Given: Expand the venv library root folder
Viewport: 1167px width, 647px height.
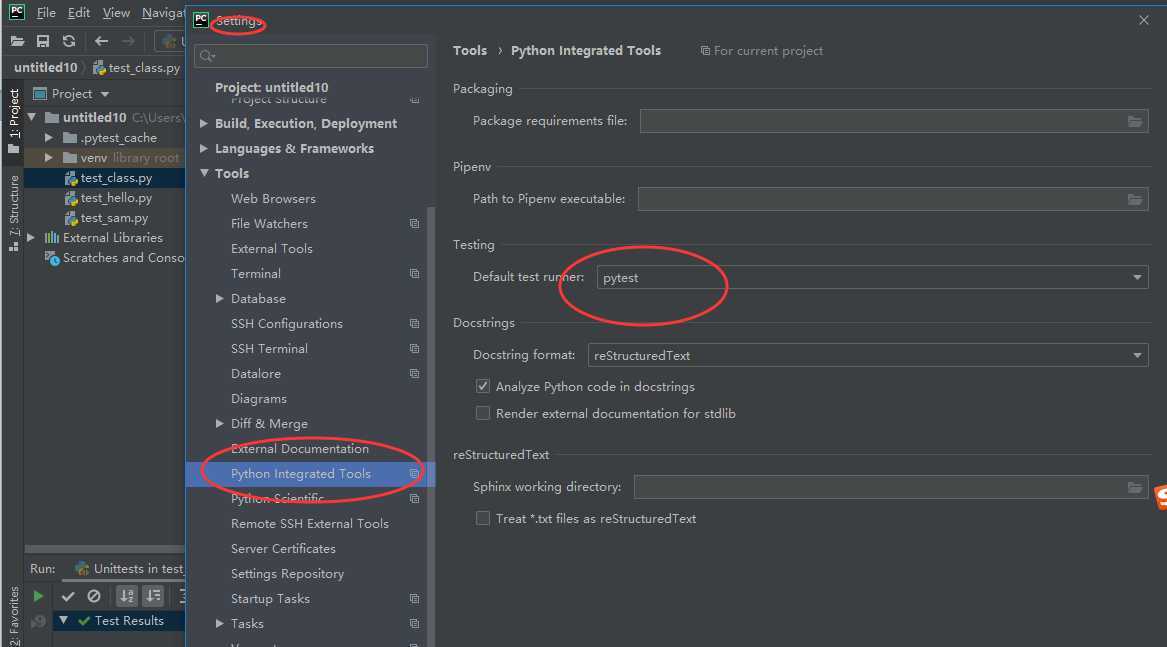Looking at the screenshot, I should pos(48,158).
